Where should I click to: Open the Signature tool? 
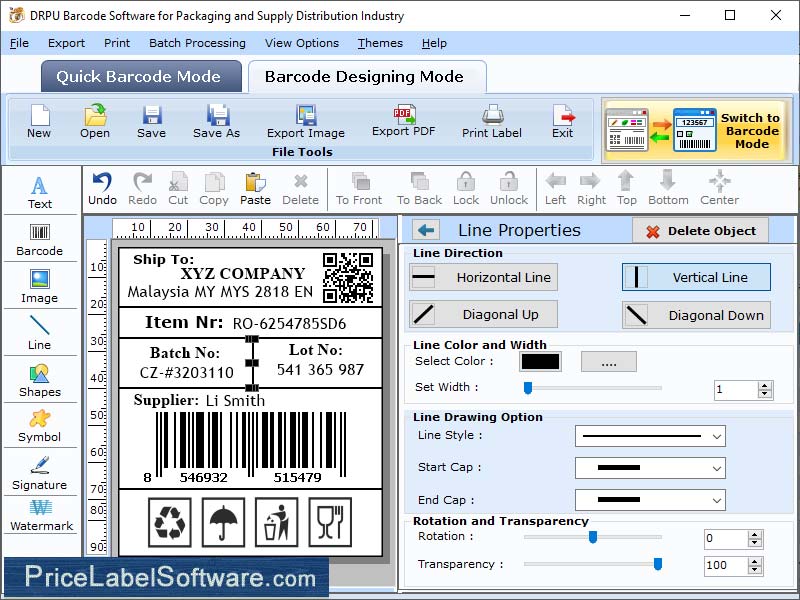click(40, 474)
